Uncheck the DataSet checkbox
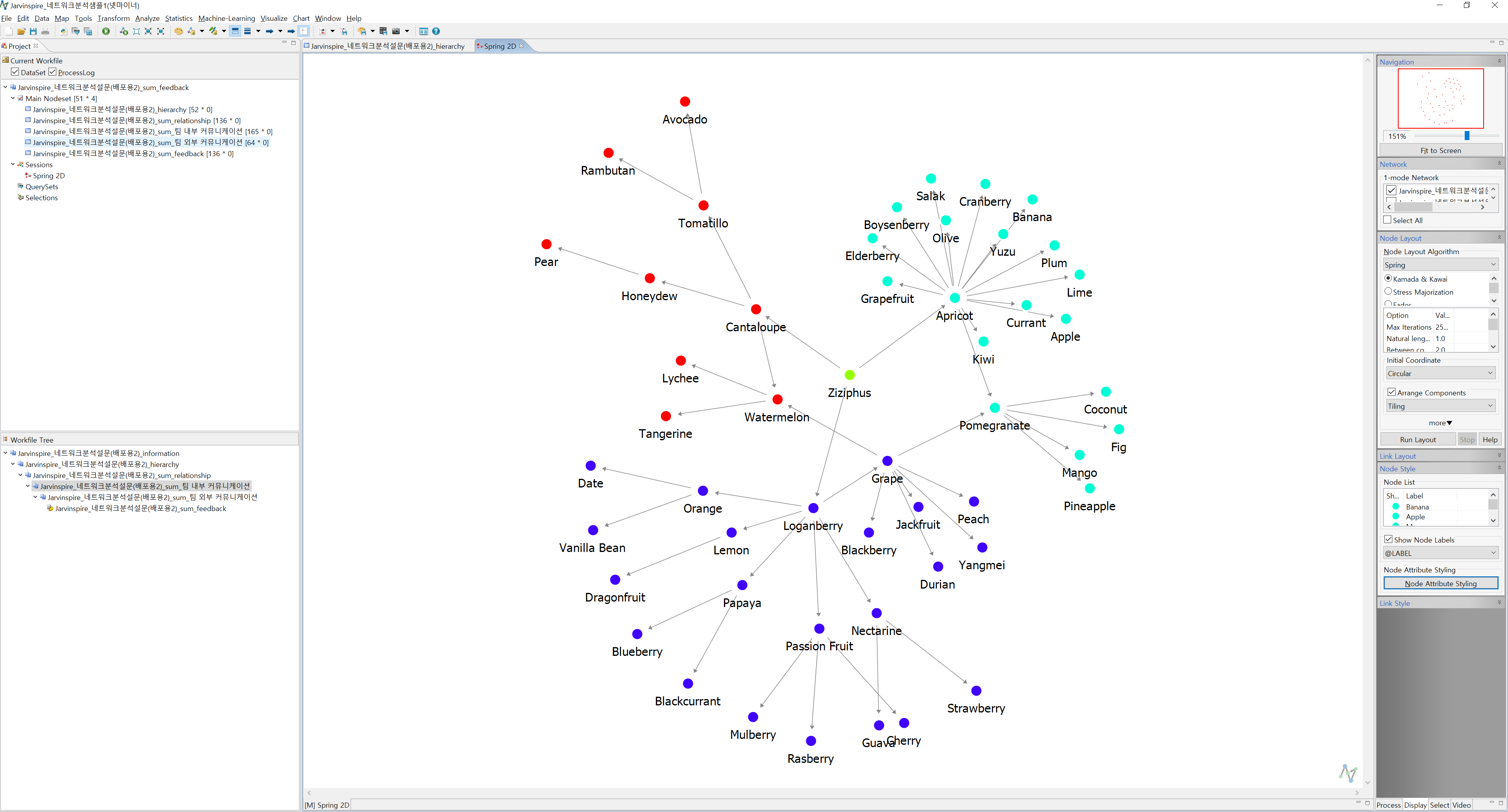 point(15,72)
